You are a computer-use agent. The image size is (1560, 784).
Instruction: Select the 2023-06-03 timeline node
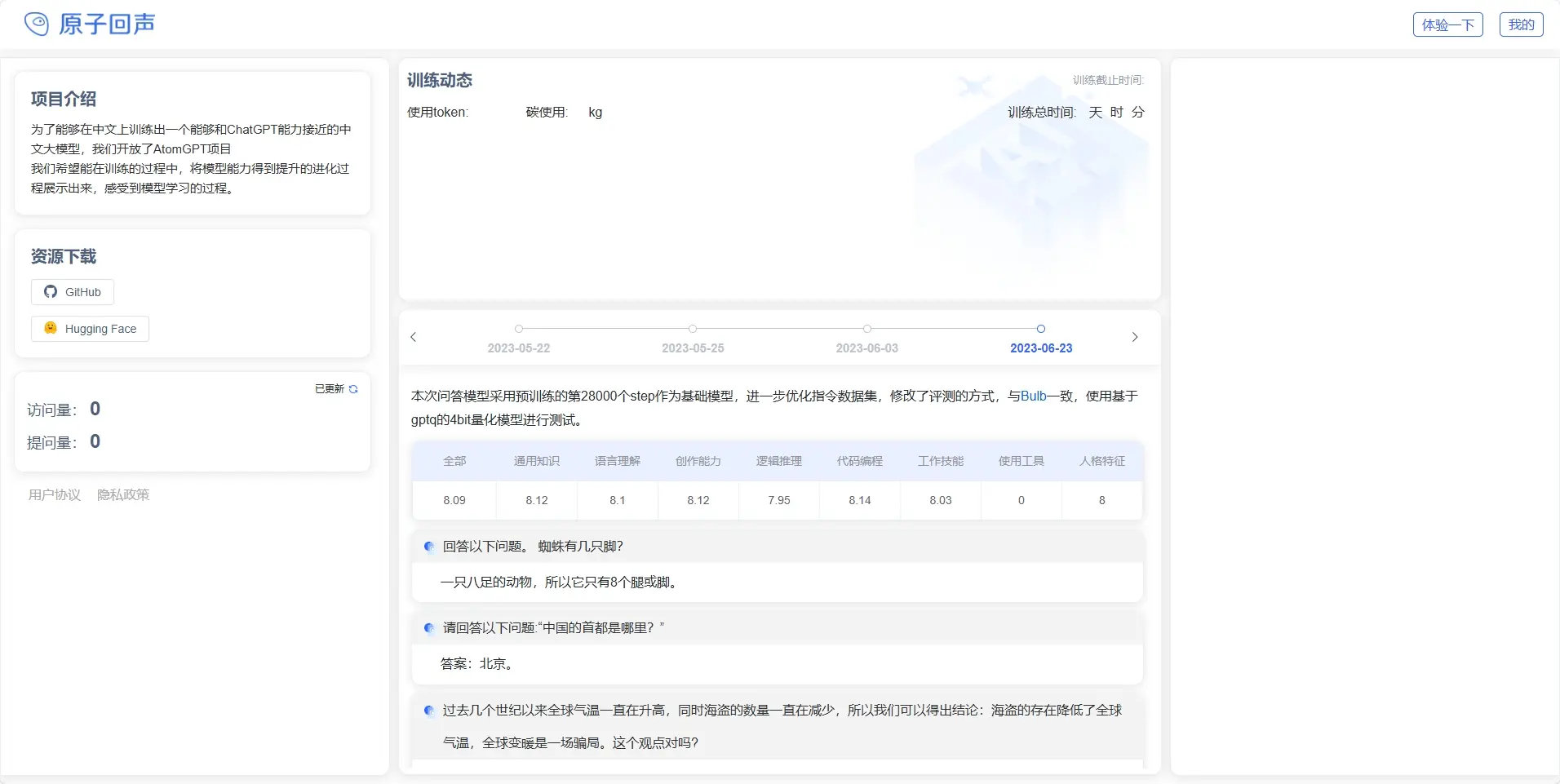(x=866, y=329)
